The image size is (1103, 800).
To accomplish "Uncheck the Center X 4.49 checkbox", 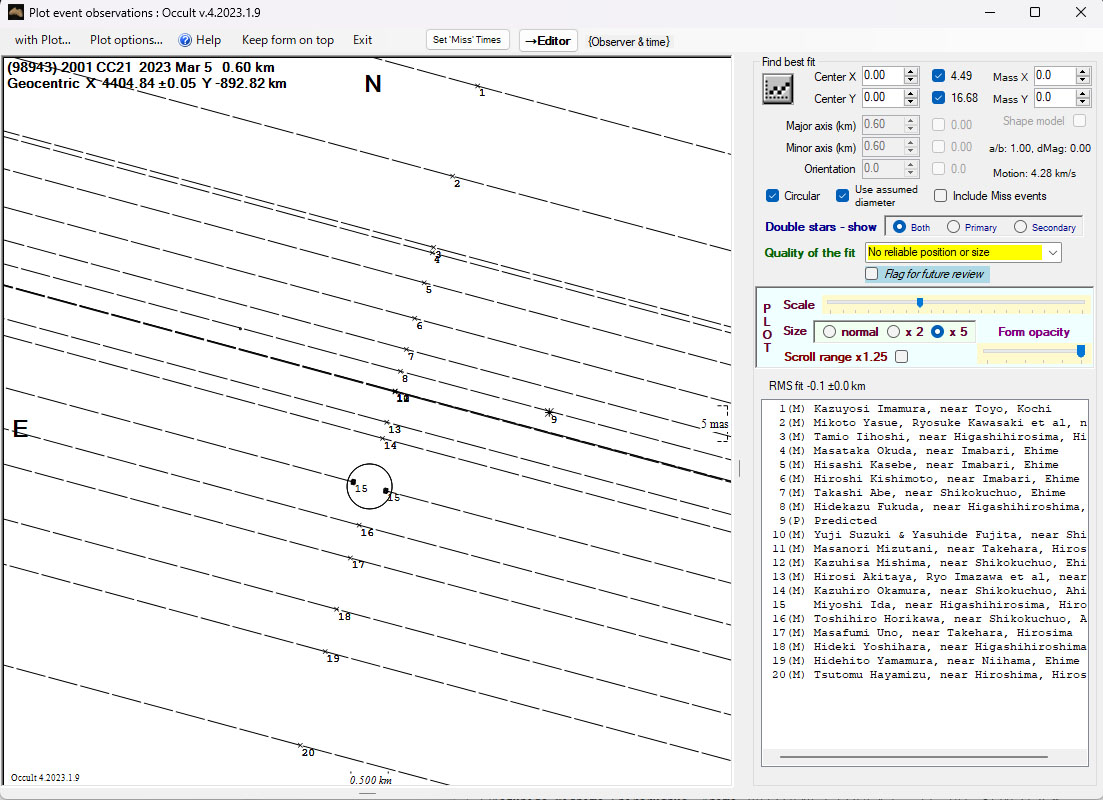I will pyautogui.click(x=939, y=76).
